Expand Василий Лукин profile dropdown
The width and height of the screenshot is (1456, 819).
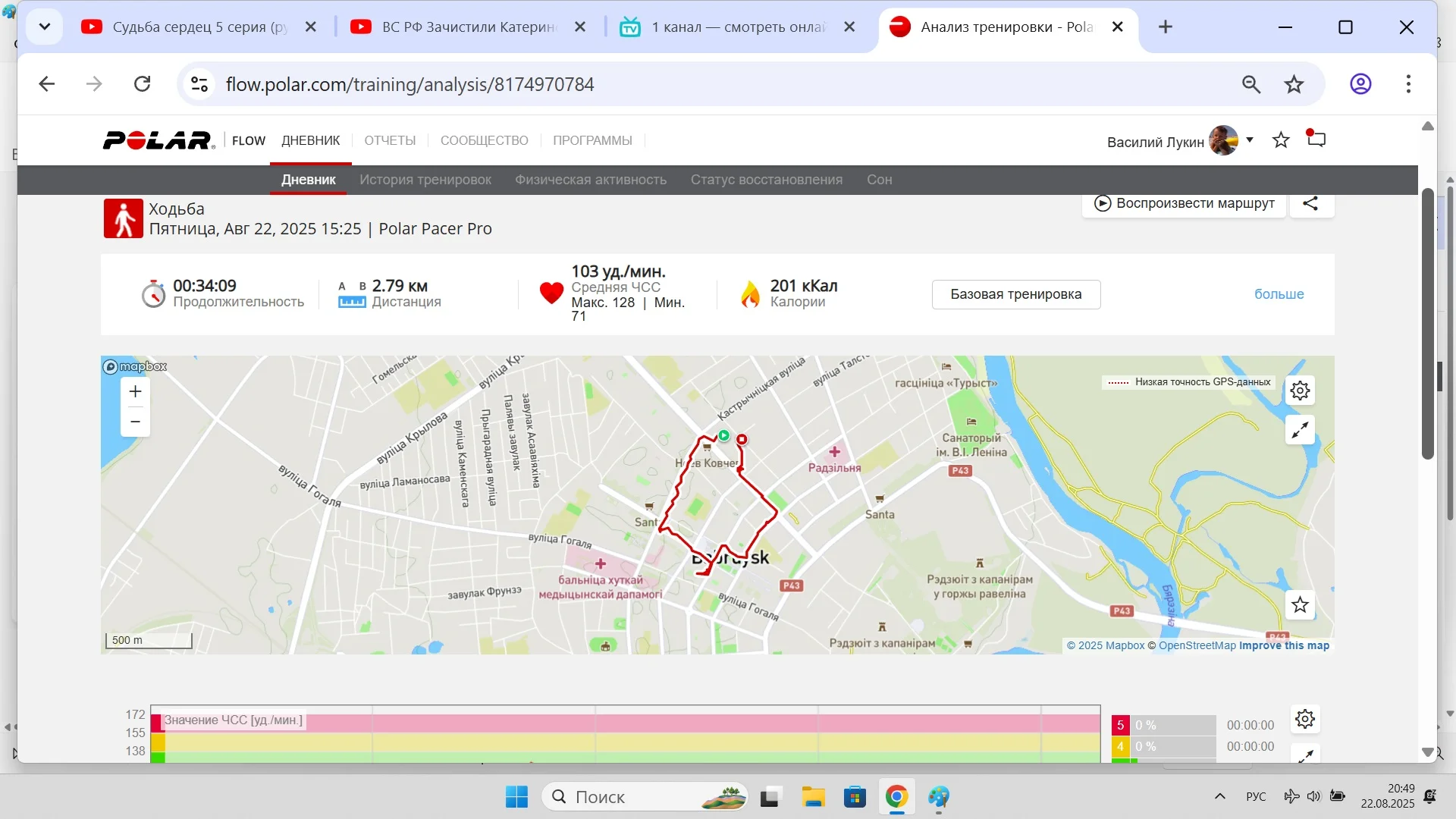1250,140
